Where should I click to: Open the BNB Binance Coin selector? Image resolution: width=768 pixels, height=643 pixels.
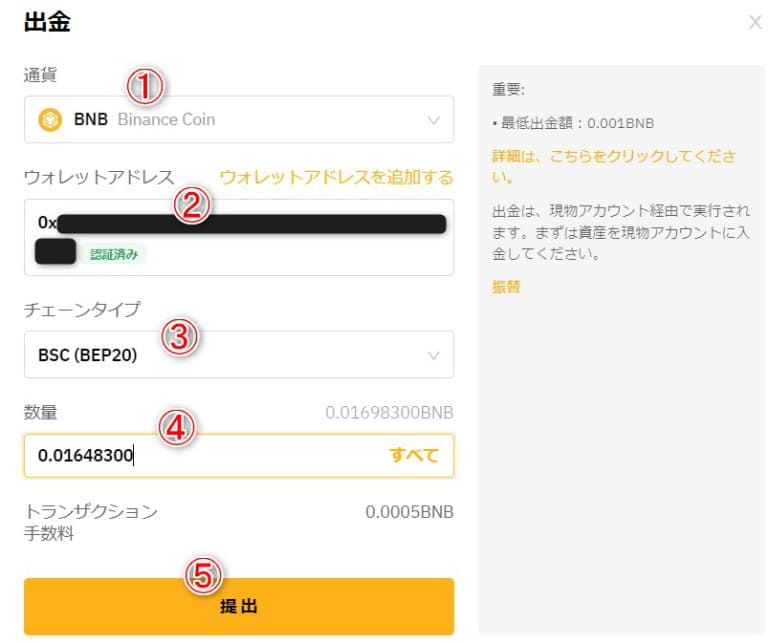pyautogui.click(x=239, y=119)
